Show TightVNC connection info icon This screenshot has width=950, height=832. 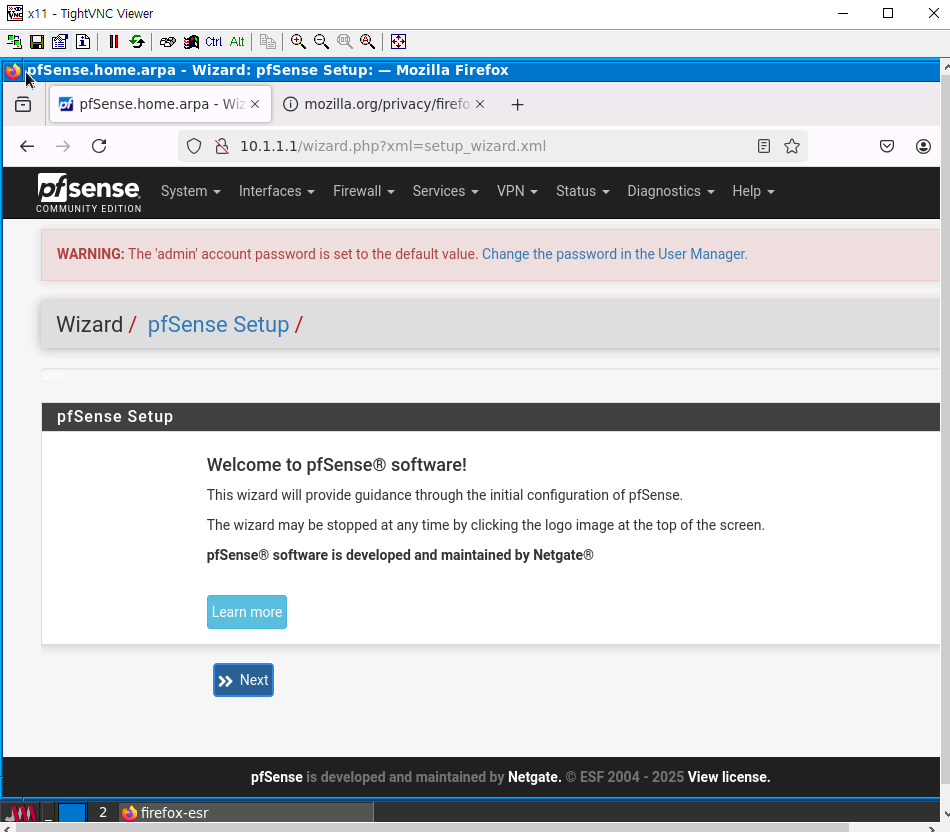pyautogui.click(x=83, y=42)
